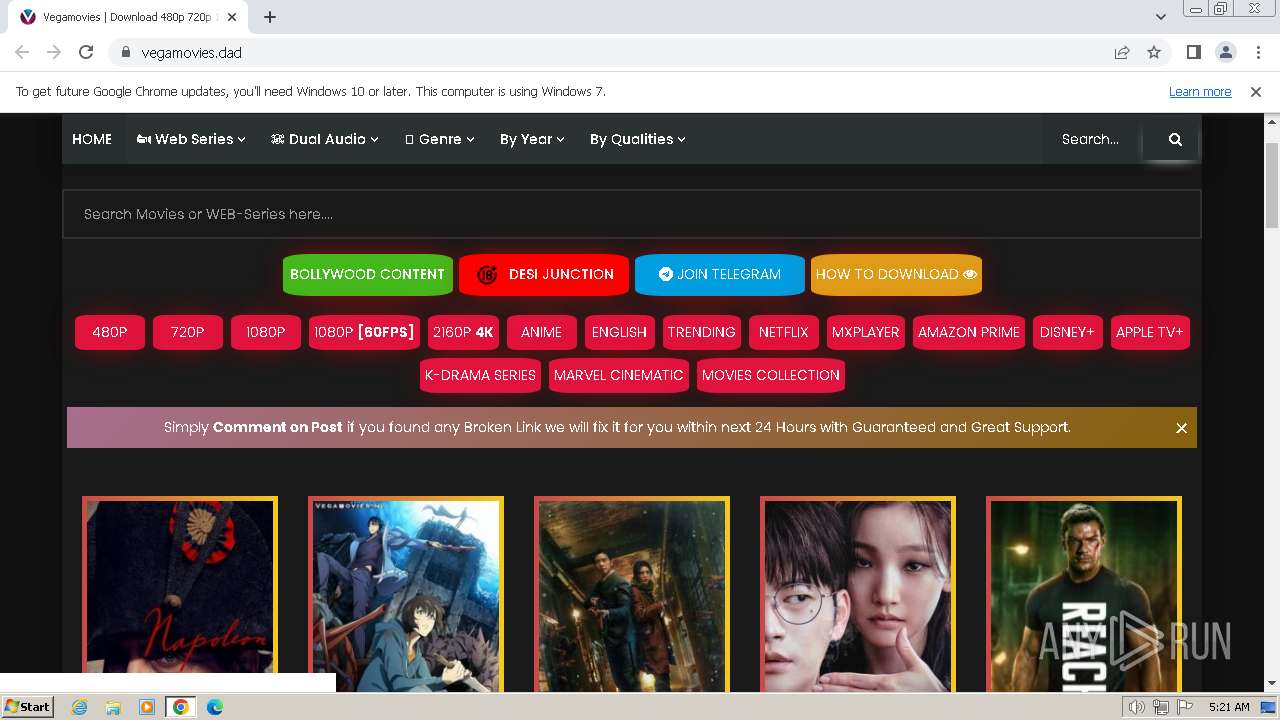The width and height of the screenshot is (1280, 720).
Task: Go to the HOME menu item
Action: click(92, 139)
